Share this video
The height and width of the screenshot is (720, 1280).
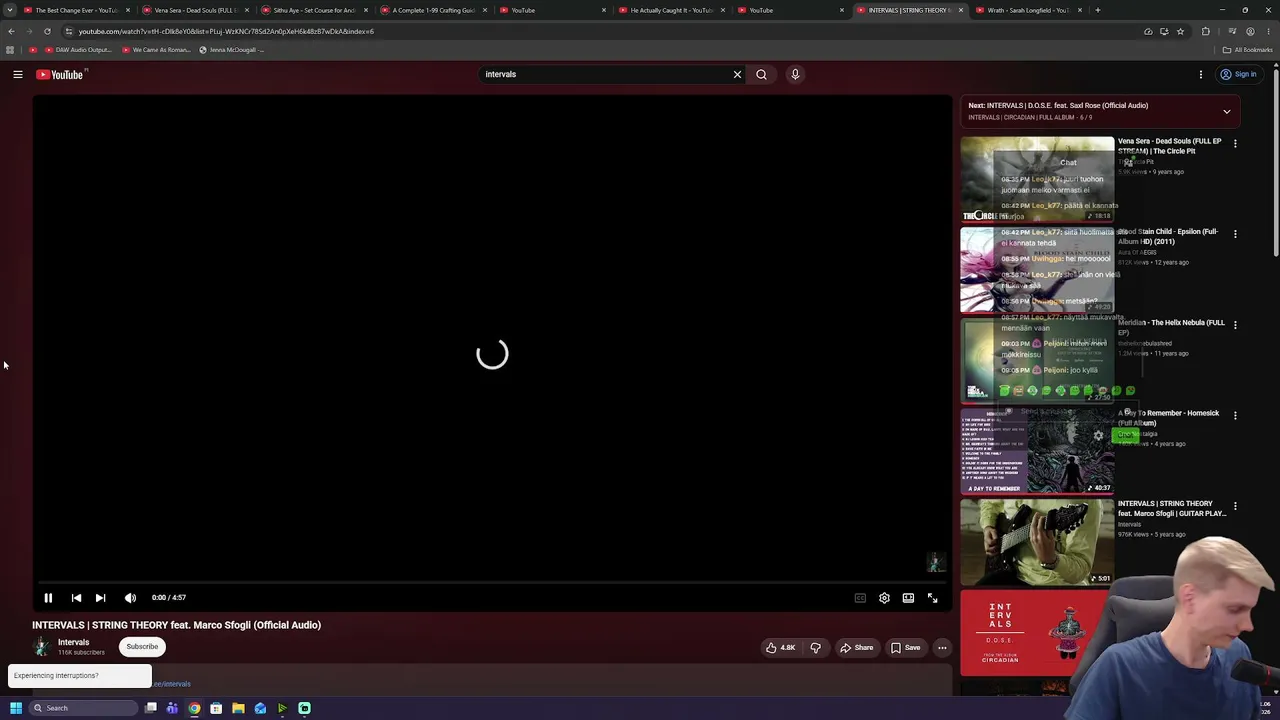[x=856, y=648]
